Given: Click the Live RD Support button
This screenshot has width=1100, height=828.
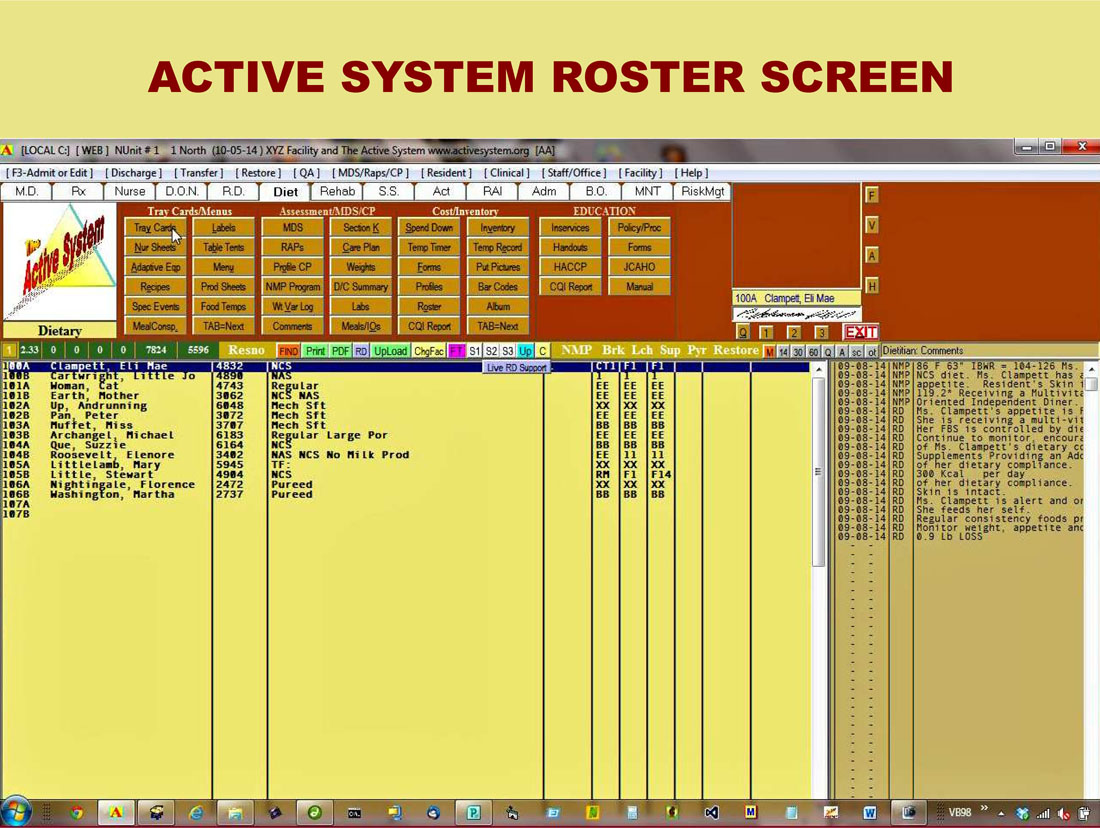Looking at the screenshot, I should 517,368.
